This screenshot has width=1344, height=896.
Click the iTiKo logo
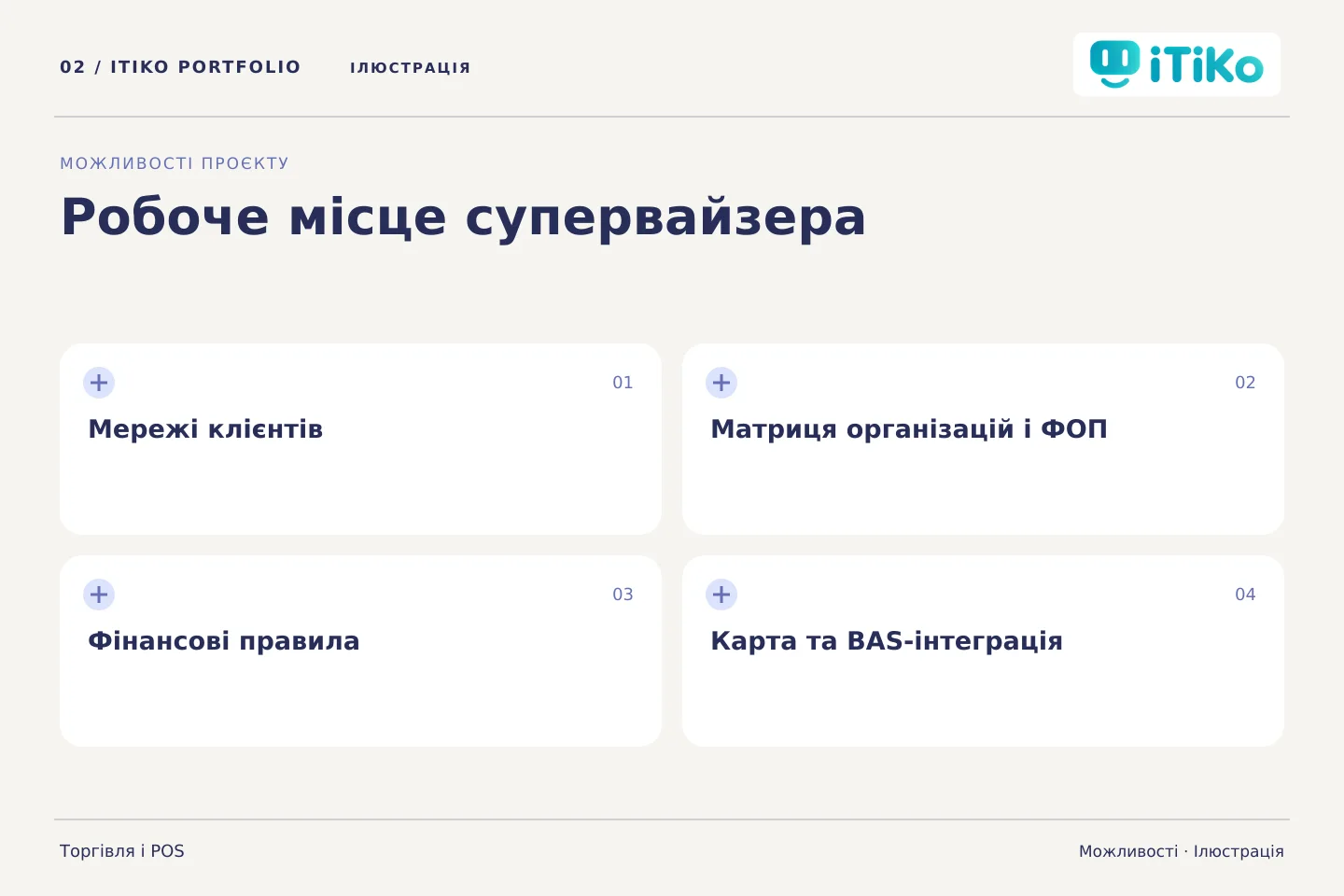pyautogui.click(x=1177, y=64)
